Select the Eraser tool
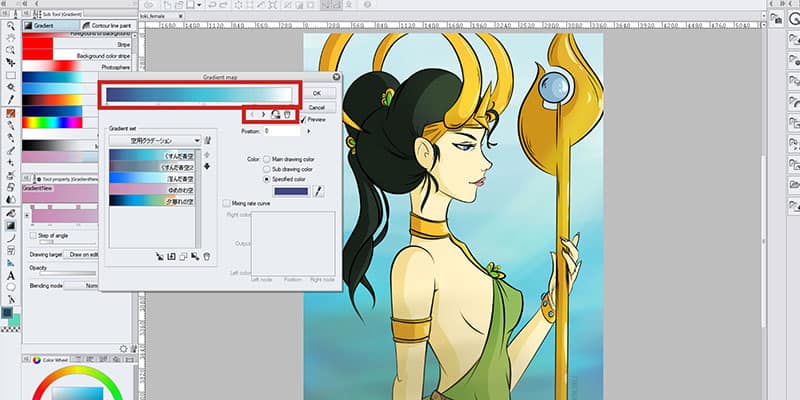This screenshot has height=400, width=800. 10,187
